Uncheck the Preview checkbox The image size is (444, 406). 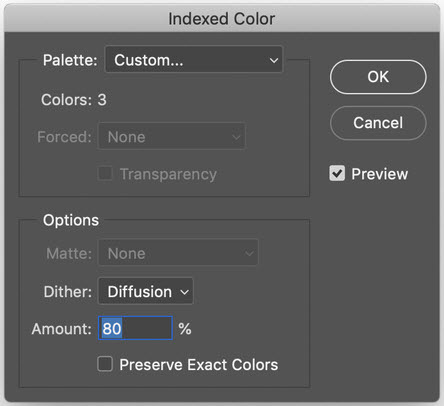(x=337, y=173)
